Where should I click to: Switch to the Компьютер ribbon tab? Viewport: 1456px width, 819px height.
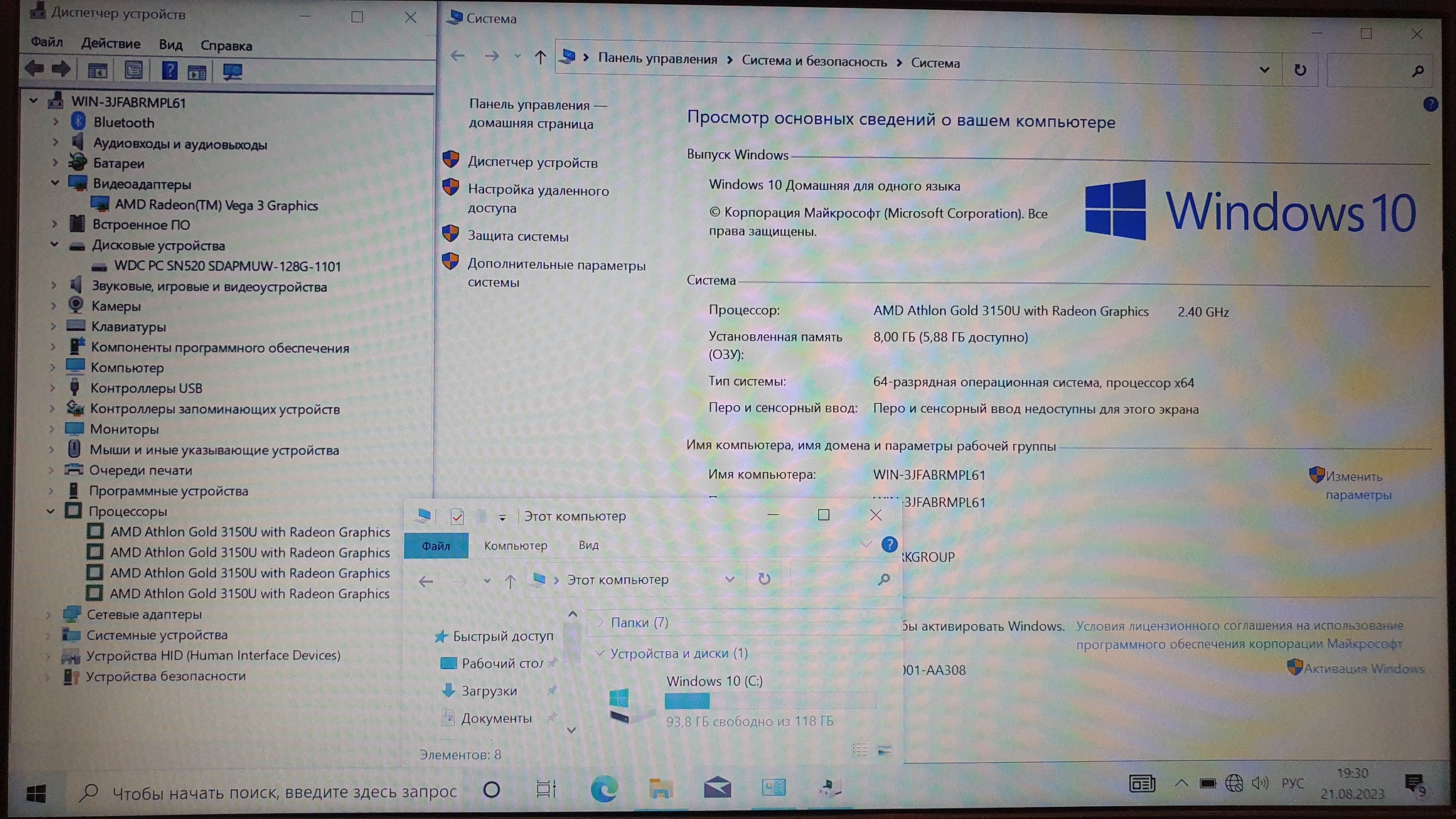pyautogui.click(x=515, y=545)
